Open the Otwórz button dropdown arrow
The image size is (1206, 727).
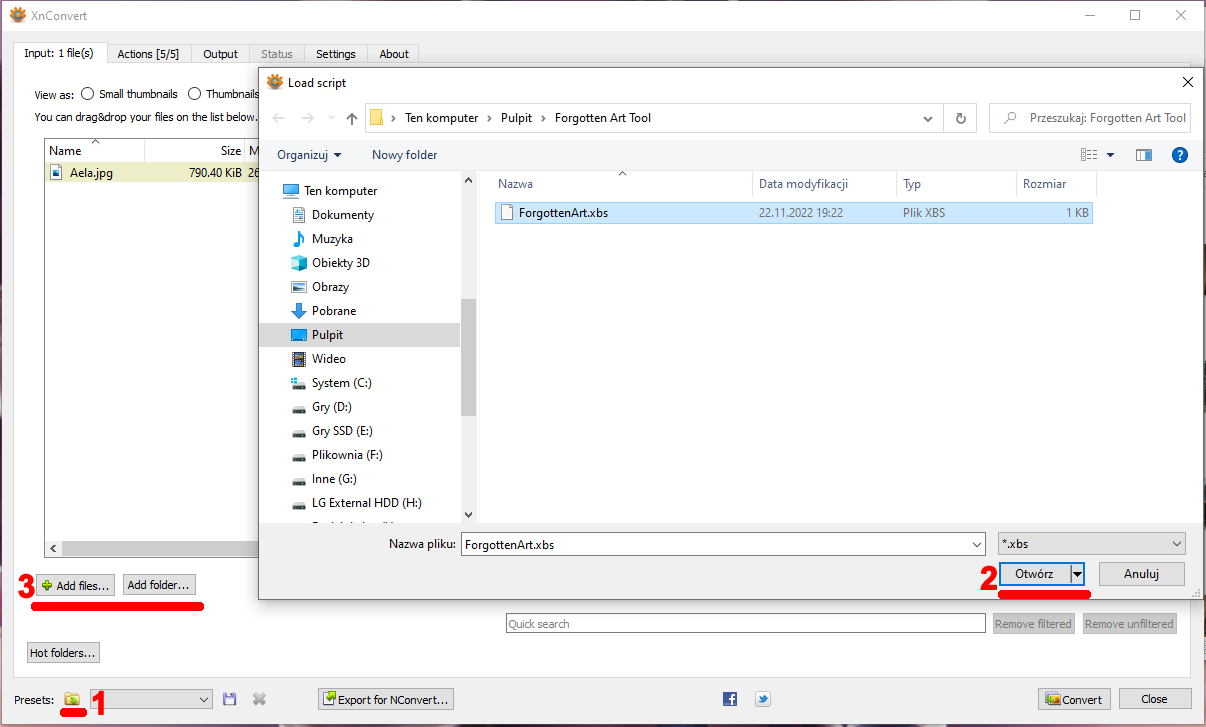[x=1077, y=574]
